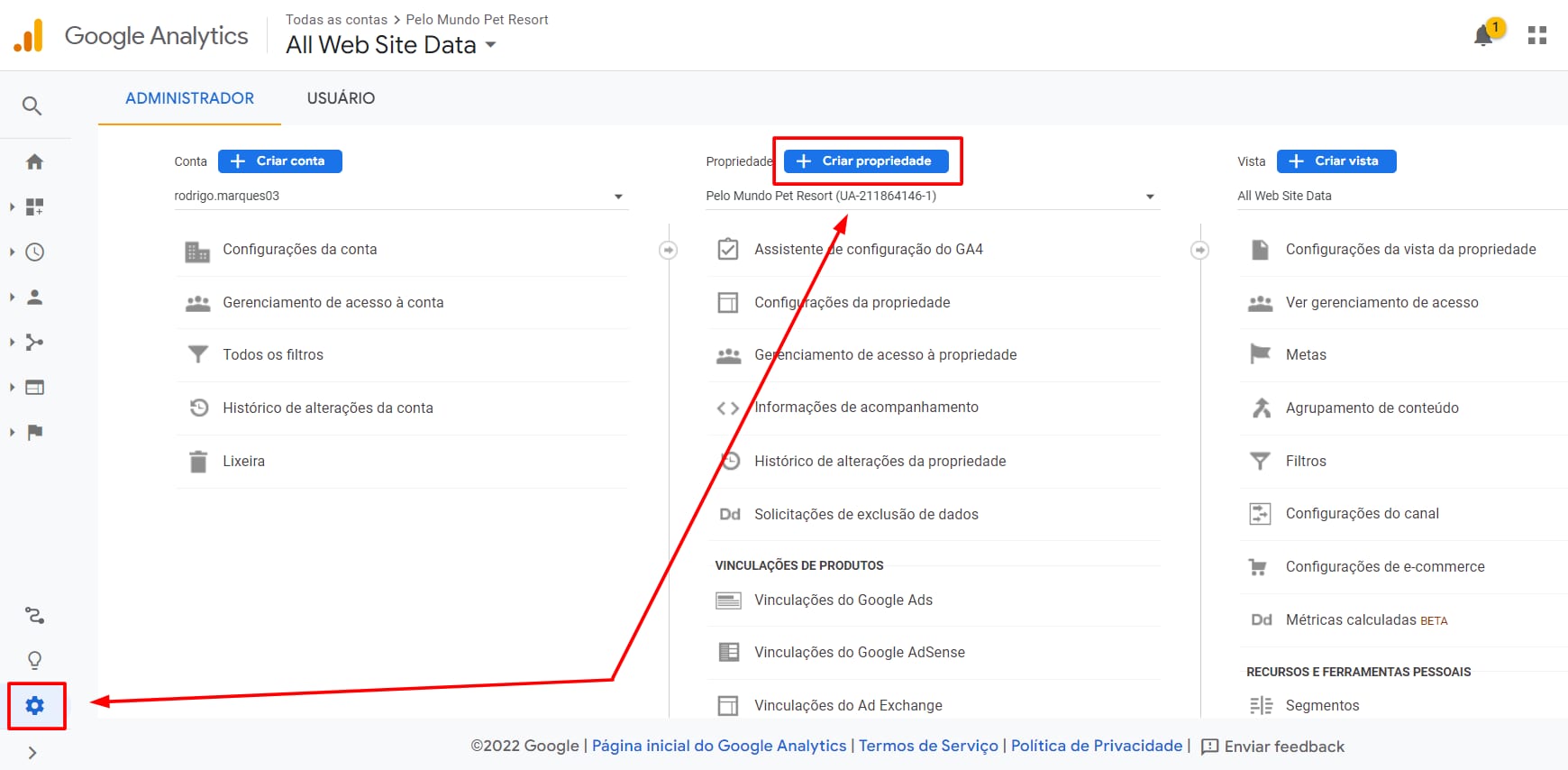Open Informações de acompanhamento
Screen dimensions: 1568x770
click(866, 408)
